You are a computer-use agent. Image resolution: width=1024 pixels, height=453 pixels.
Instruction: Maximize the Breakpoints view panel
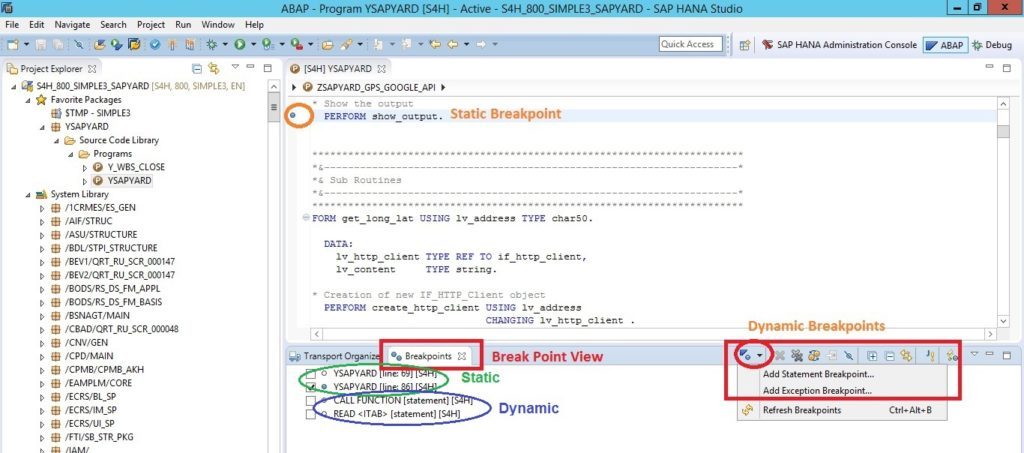tap(1006, 355)
